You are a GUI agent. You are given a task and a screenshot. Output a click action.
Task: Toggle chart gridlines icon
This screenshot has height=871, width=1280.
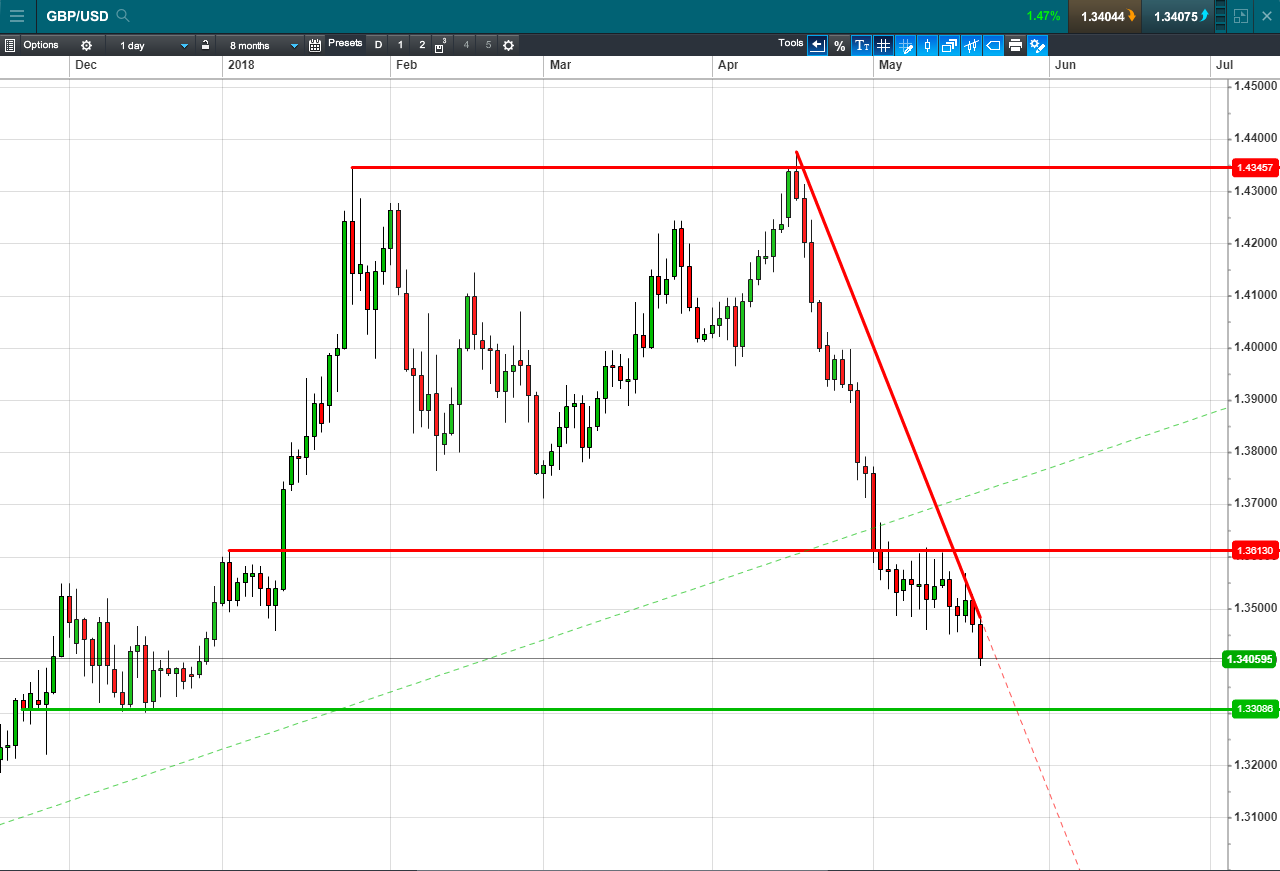pos(883,45)
